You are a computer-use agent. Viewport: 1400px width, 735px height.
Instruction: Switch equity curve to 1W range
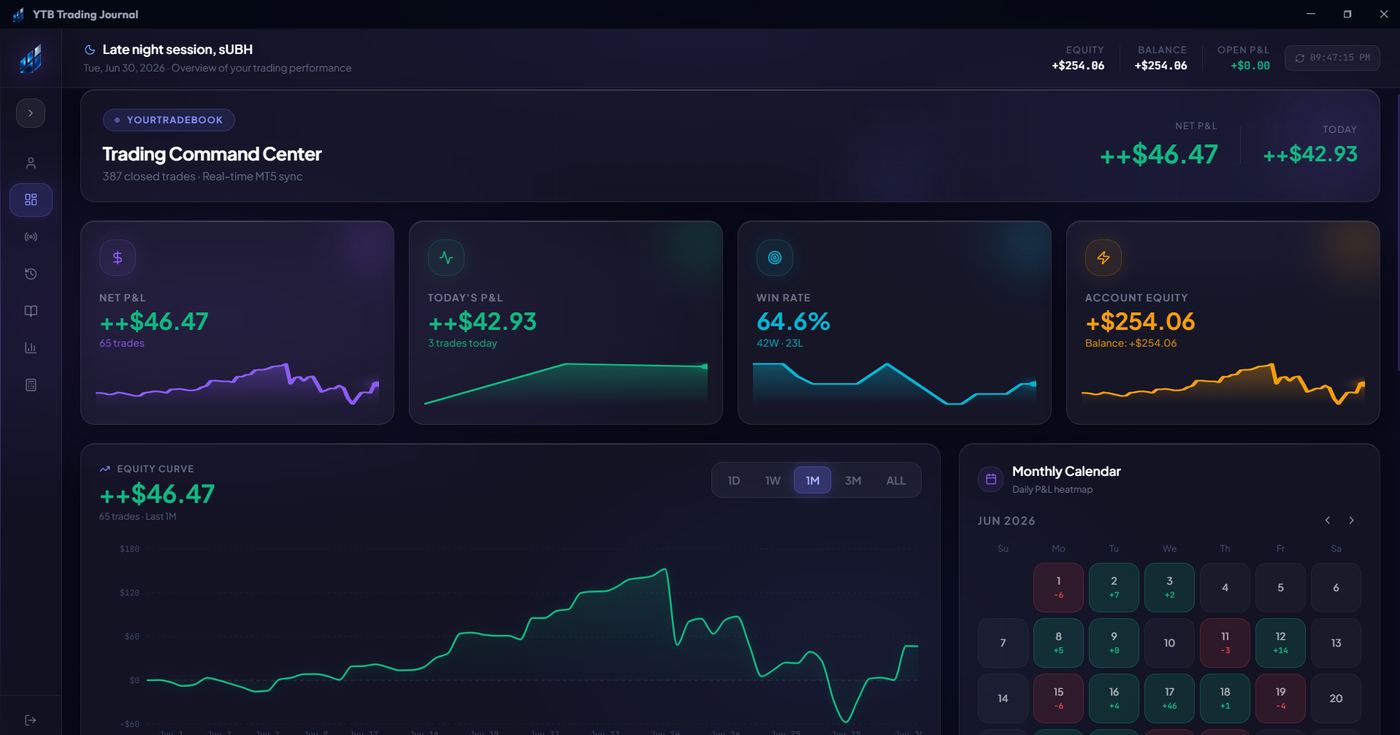pos(773,480)
